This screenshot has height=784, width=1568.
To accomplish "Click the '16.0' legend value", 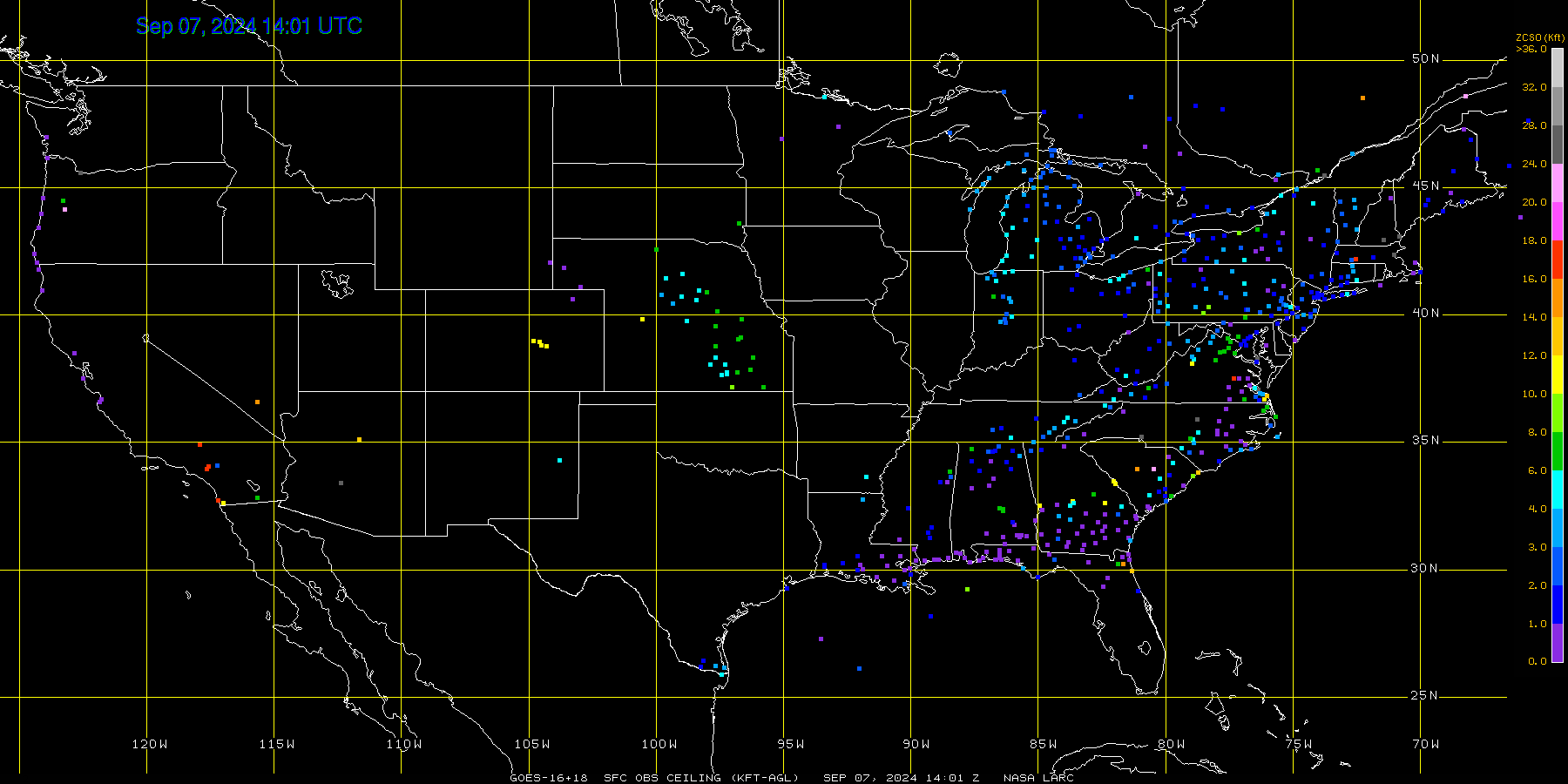I will click(1535, 279).
